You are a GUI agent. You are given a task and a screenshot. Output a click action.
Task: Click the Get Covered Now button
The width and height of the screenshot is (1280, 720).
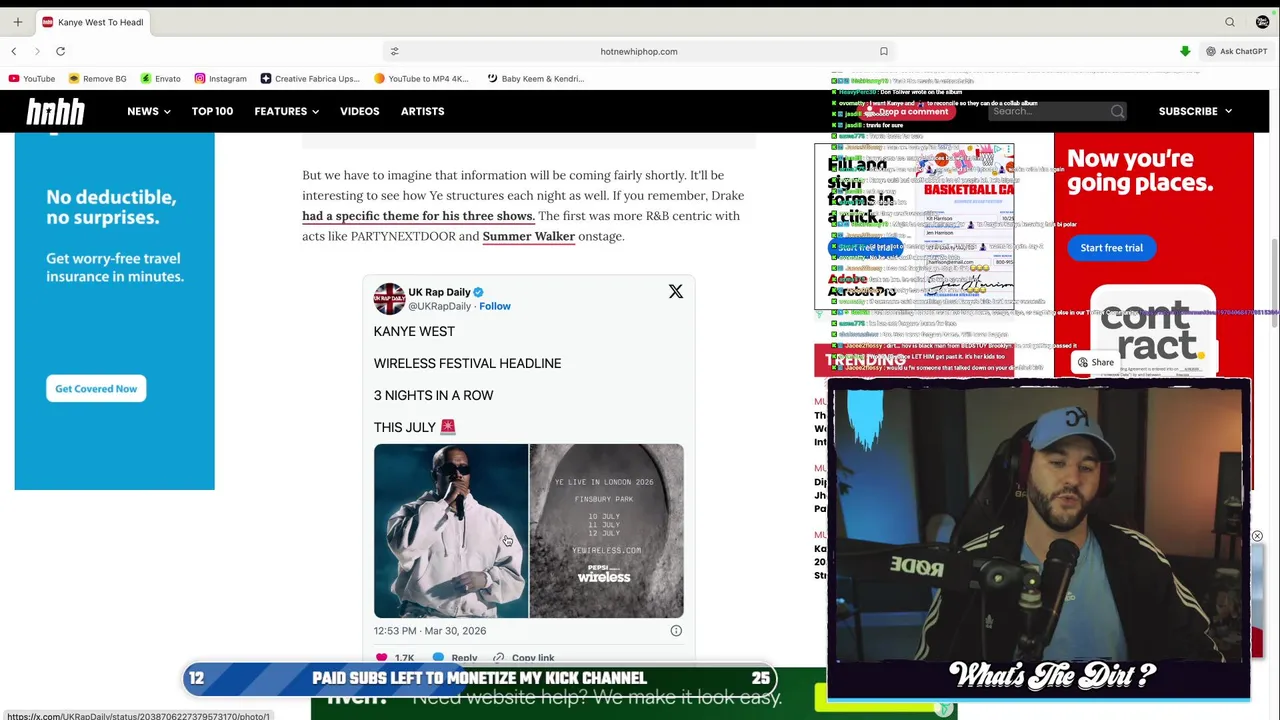click(96, 389)
